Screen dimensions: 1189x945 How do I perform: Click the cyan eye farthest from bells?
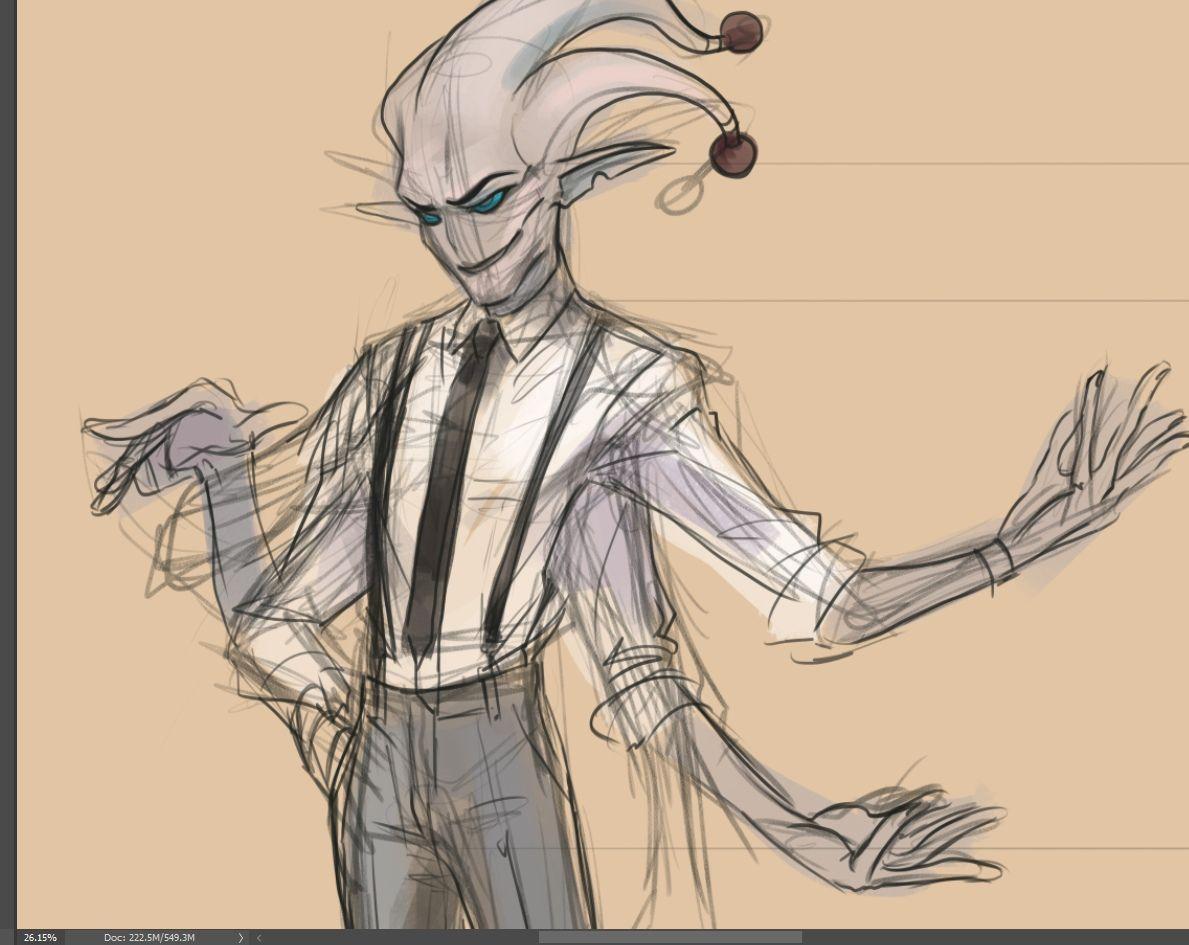[x=431, y=216]
